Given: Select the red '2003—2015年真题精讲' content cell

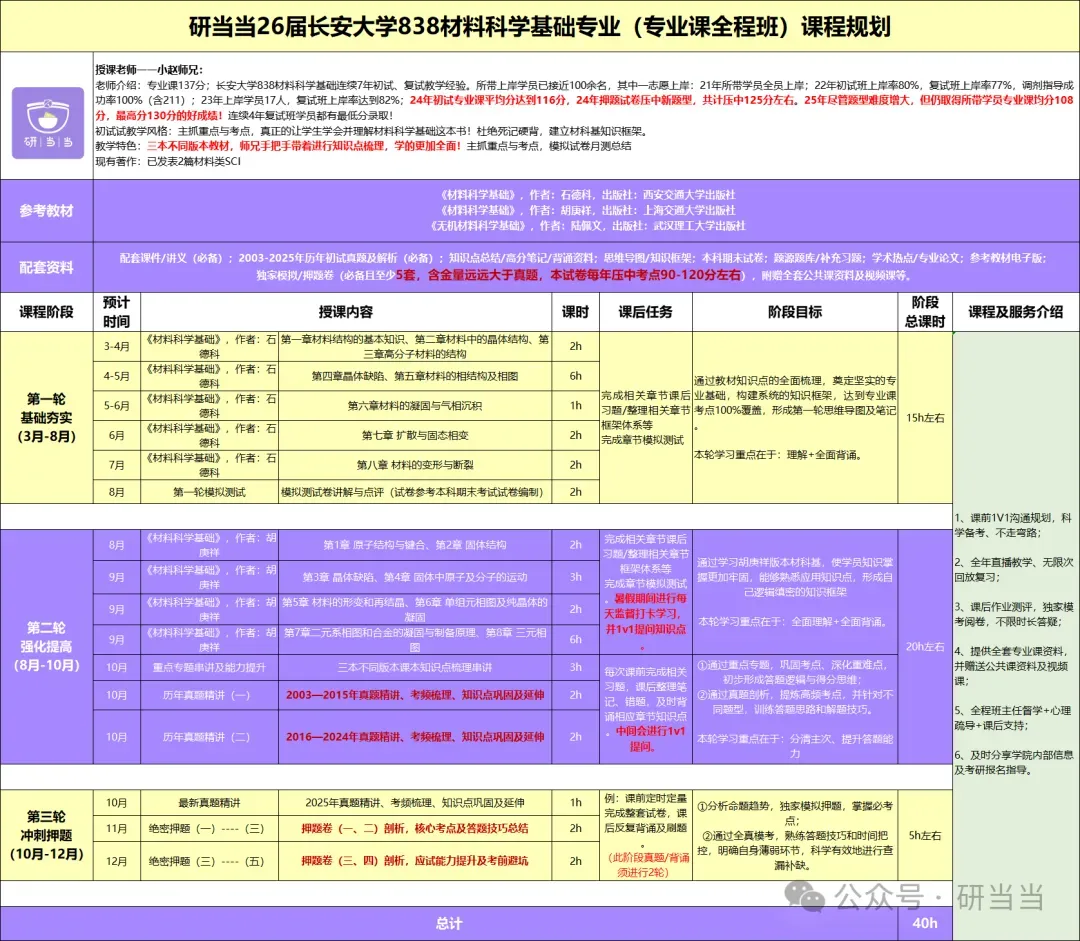Looking at the screenshot, I should click(x=415, y=695).
